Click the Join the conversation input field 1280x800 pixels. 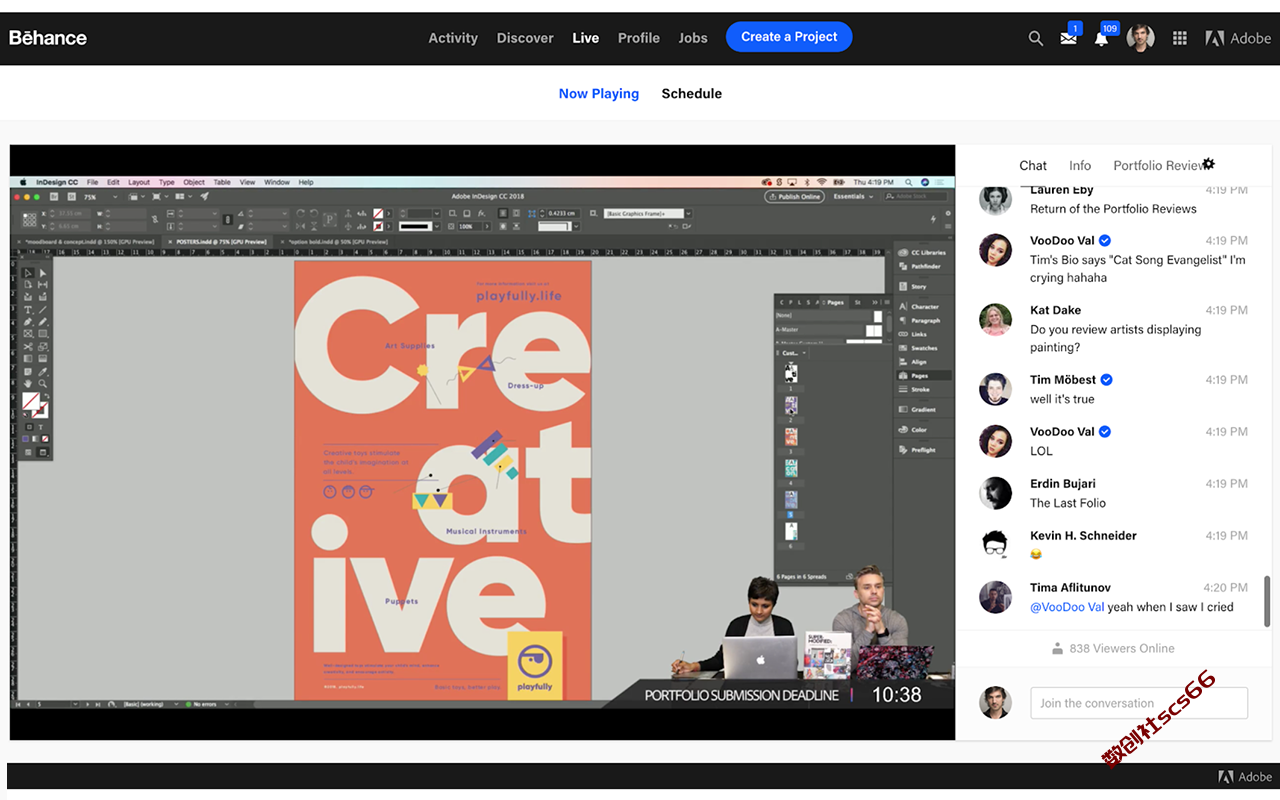(1139, 703)
